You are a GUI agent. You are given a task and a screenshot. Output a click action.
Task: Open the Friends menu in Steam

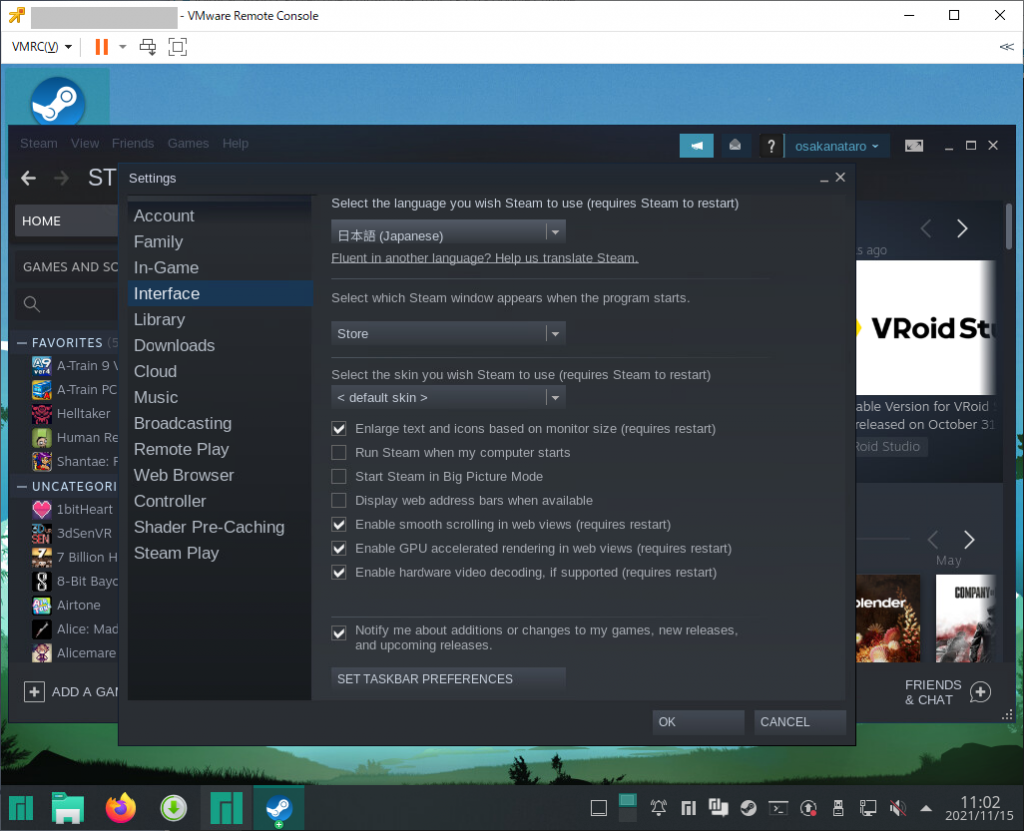(133, 143)
